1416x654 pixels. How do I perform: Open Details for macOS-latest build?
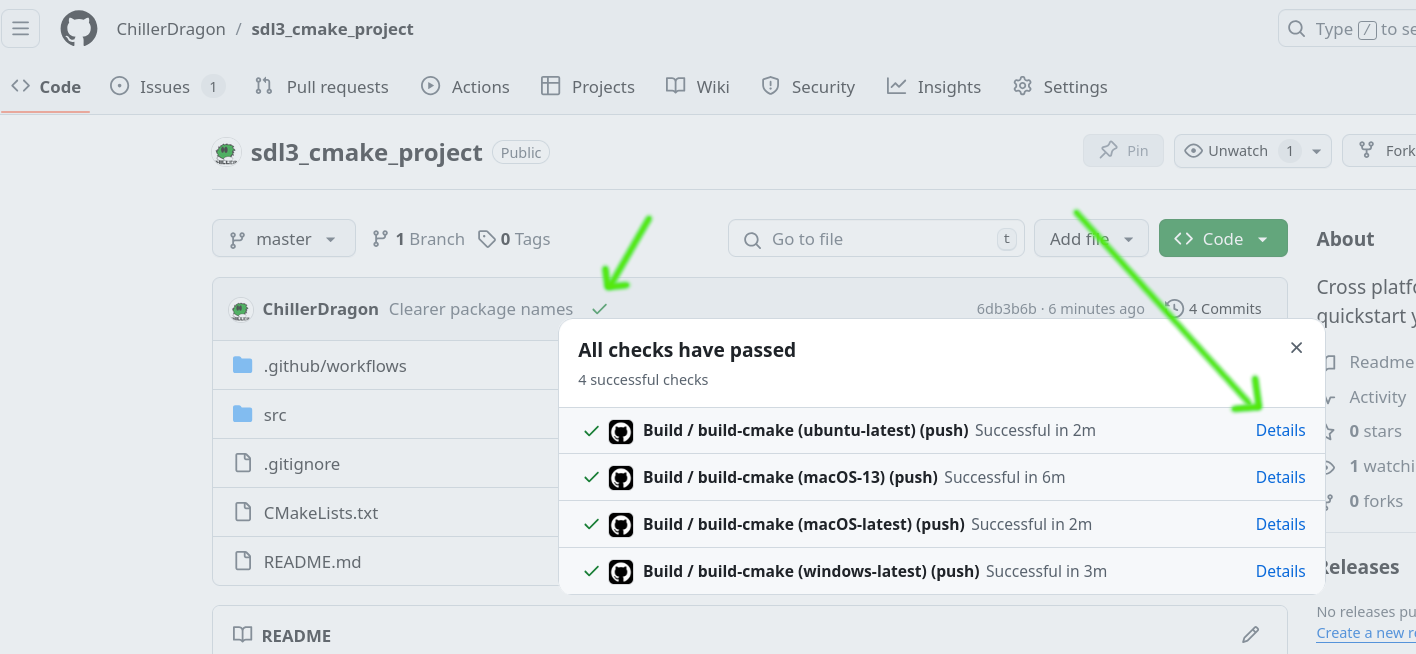1280,524
